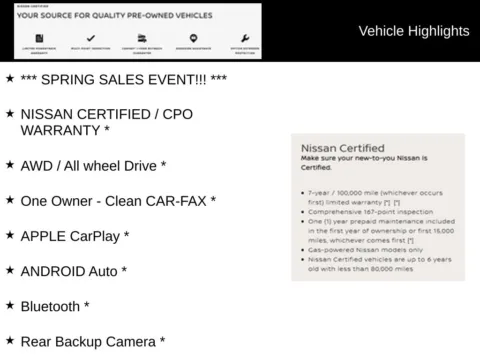The width and height of the screenshot is (480, 360).
Task: Click the star bullet beside Spring Sales Event
Action: click(10, 78)
